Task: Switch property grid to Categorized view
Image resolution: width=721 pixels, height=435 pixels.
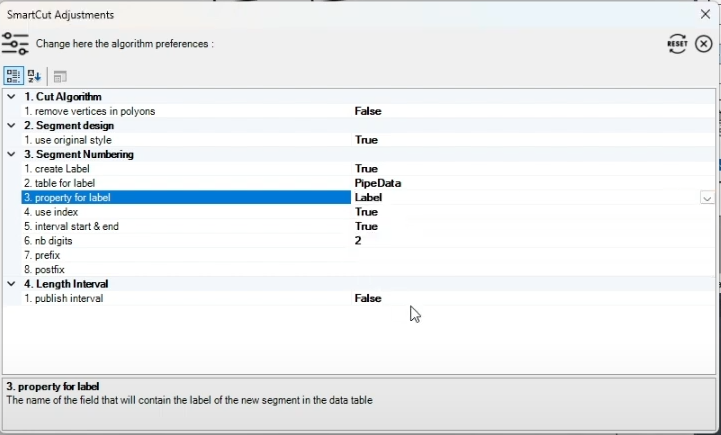Action: 14,76
